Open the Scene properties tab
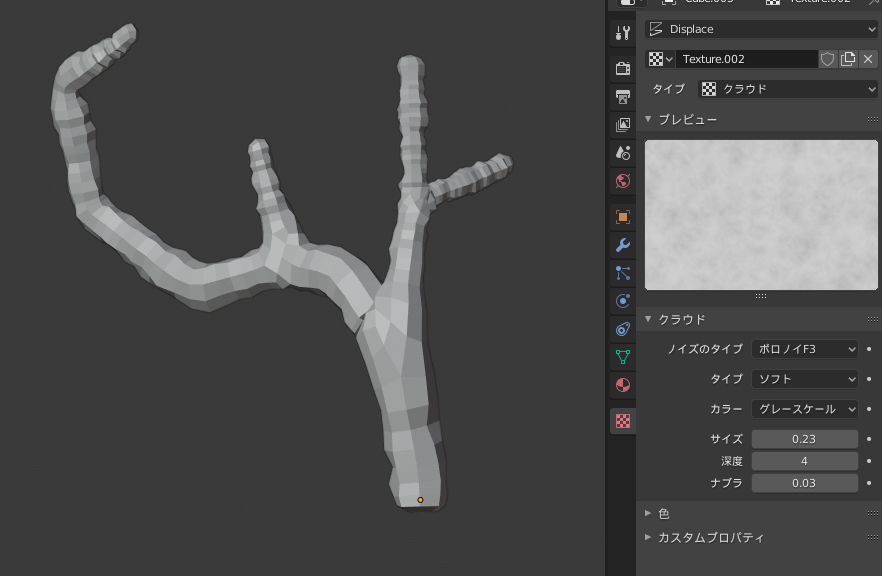 point(623,153)
